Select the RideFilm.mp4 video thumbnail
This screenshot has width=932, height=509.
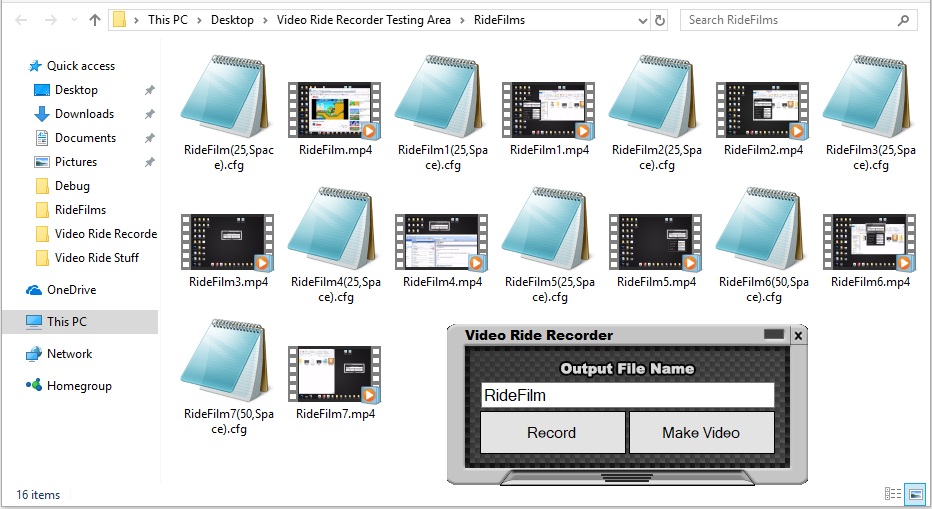tap(335, 110)
